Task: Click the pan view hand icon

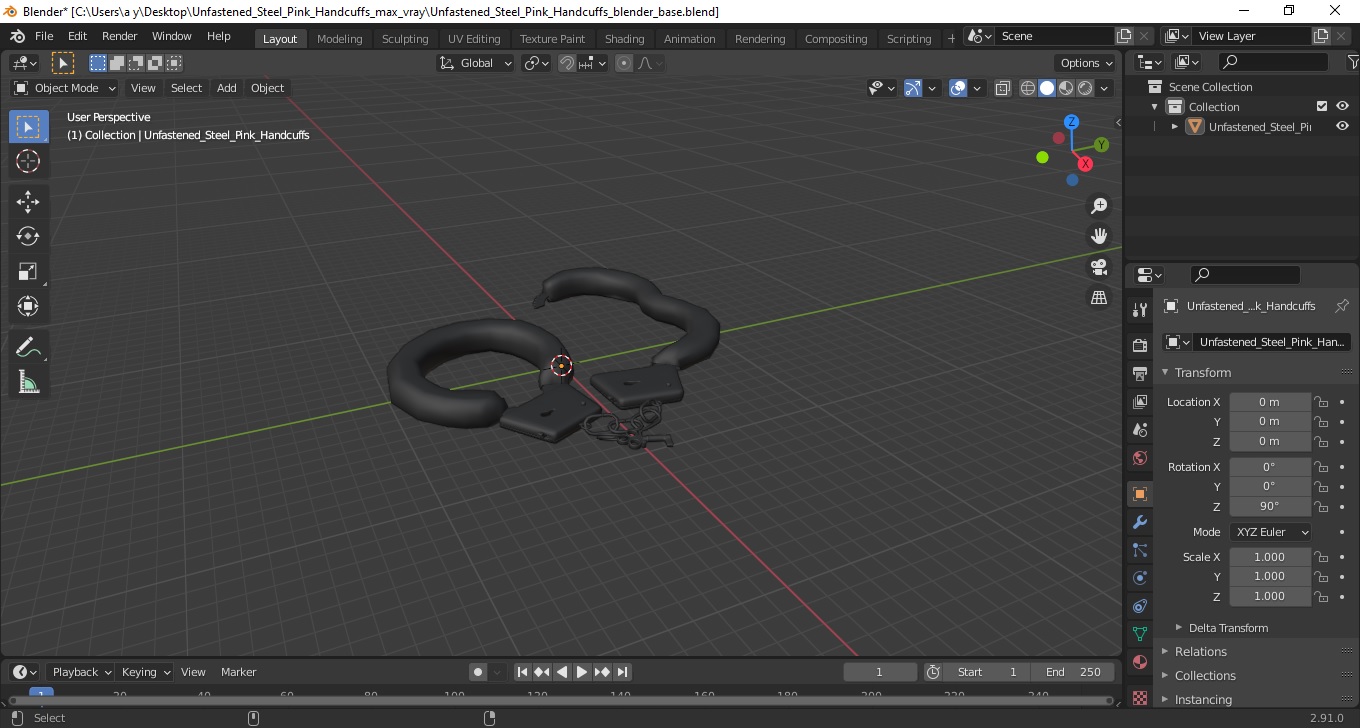Action: coord(1099,237)
